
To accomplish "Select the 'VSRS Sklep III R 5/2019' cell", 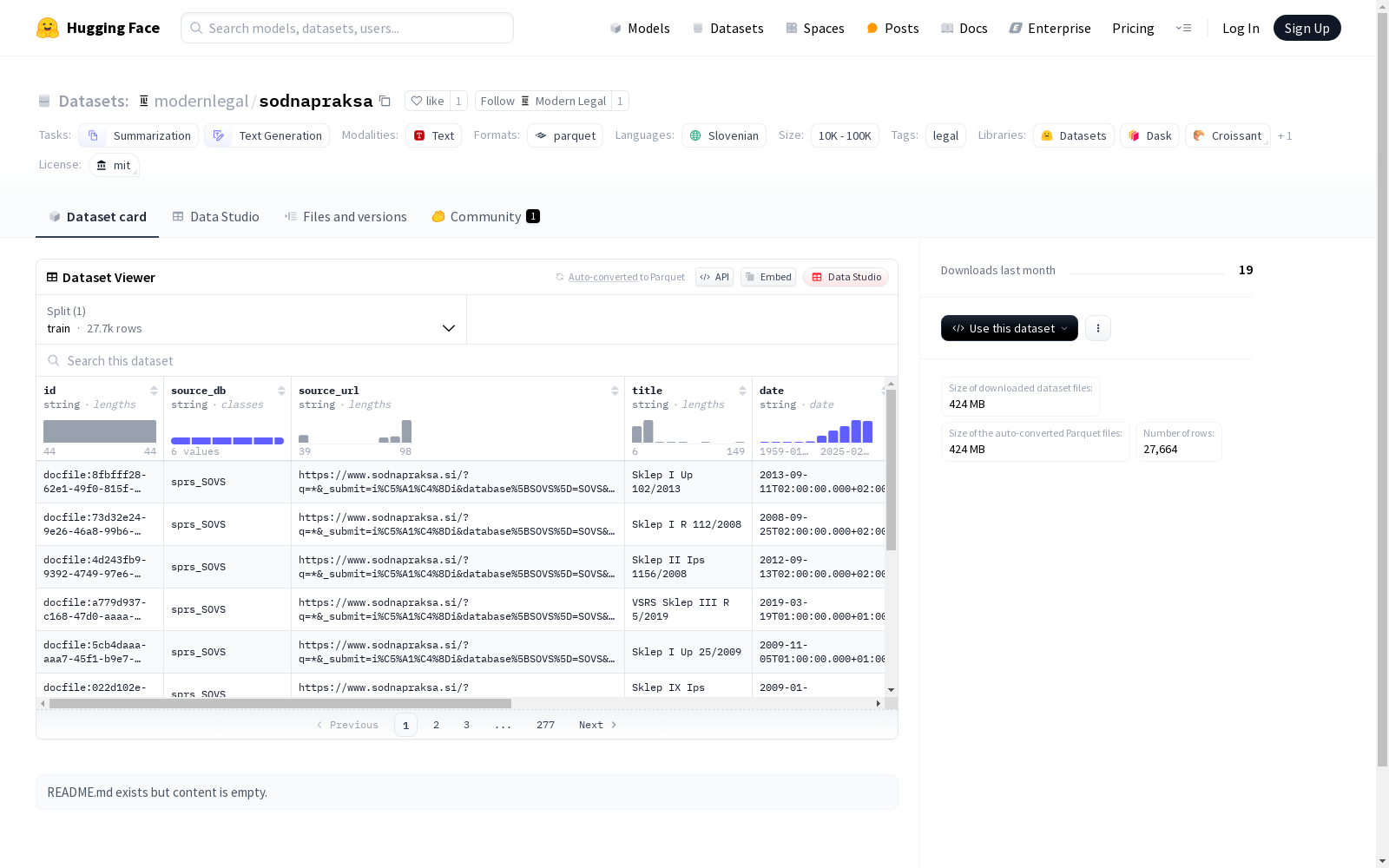I will pos(688,609).
